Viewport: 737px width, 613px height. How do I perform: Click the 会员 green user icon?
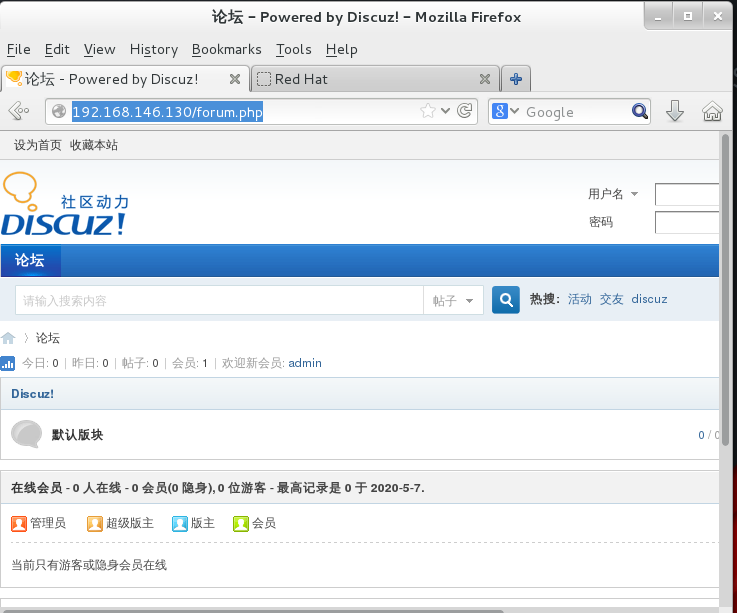point(241,524)
